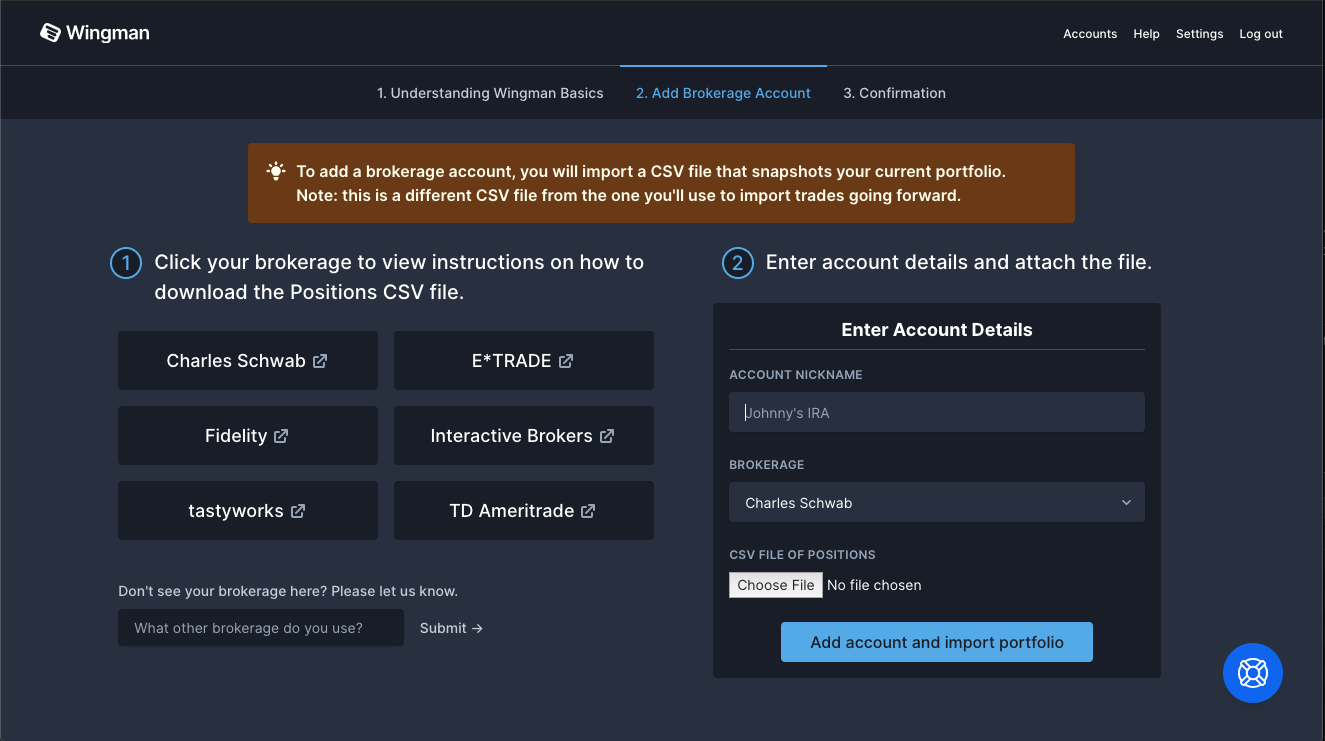Expand the Brokerage dropdown

(937, 503)
